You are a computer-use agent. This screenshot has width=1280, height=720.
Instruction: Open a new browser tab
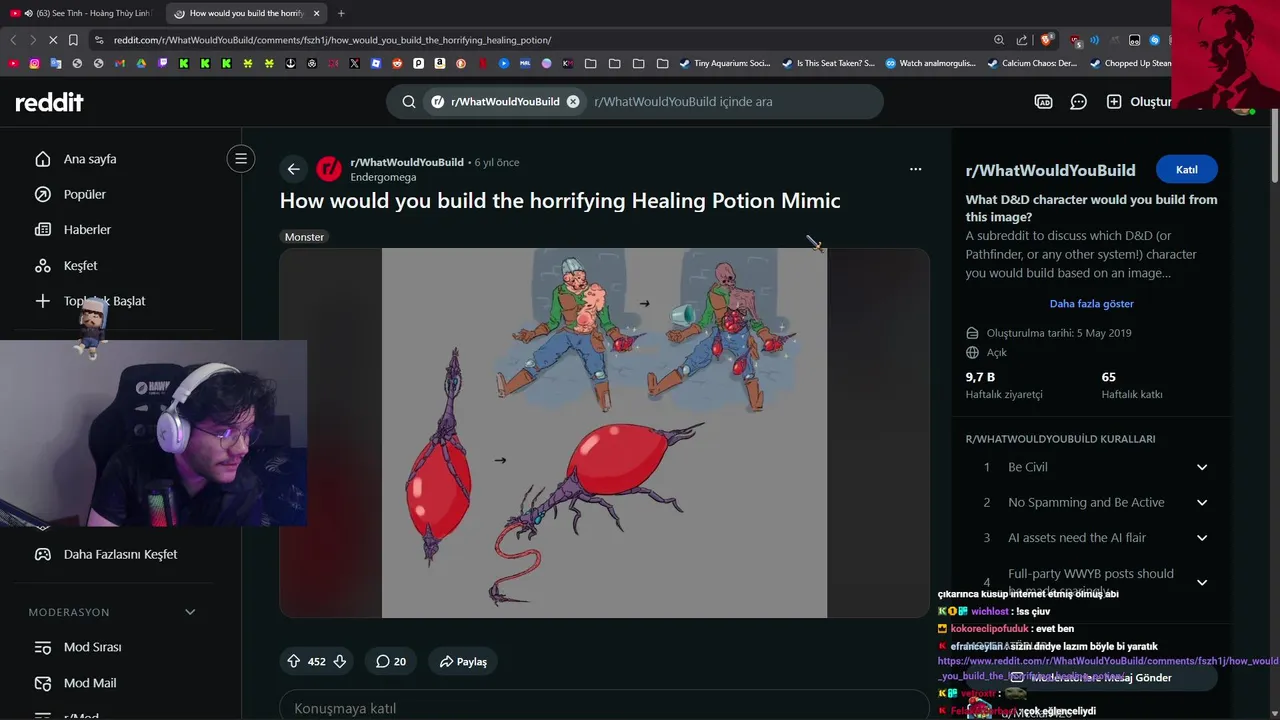click(x=341, y=13)
